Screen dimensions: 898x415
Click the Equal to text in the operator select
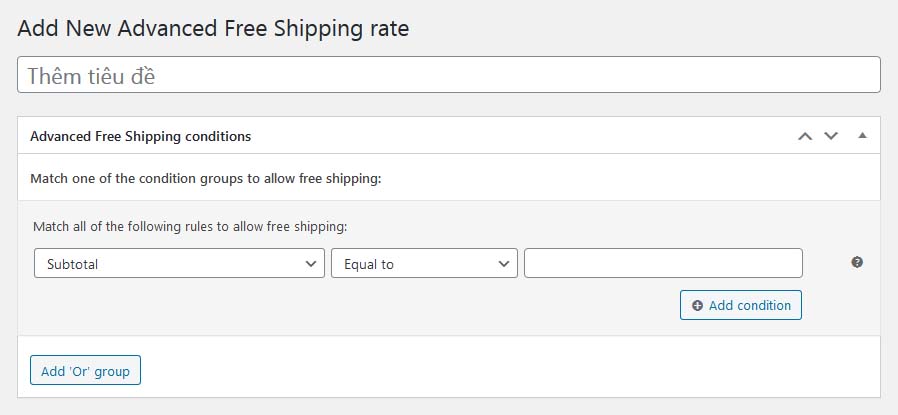(x=369, y=264)
